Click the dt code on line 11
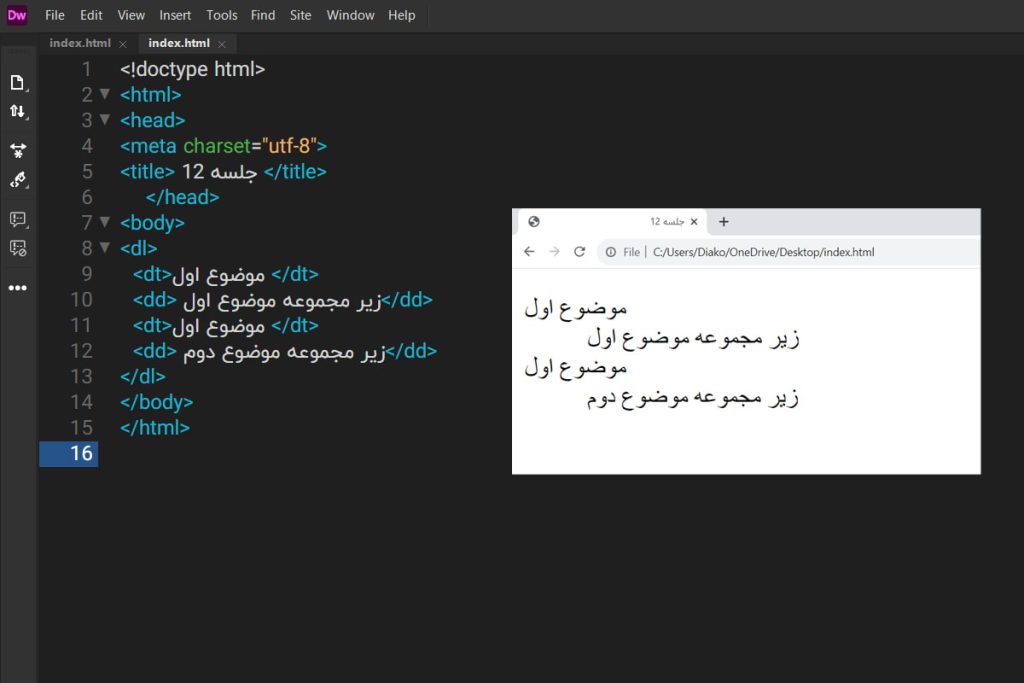 pos(226,325)
